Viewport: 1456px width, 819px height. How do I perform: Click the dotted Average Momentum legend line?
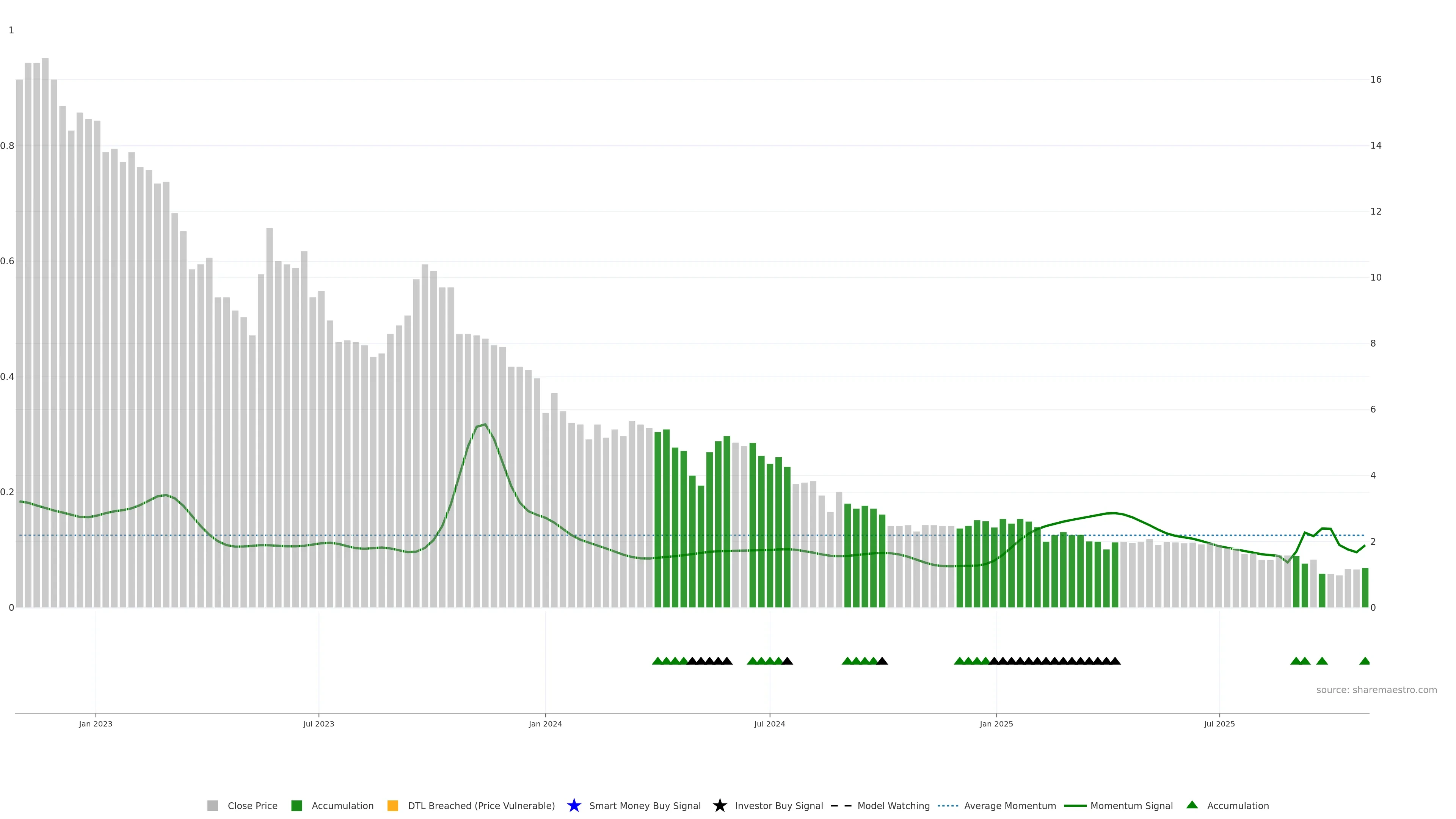[x=948, y=805]
